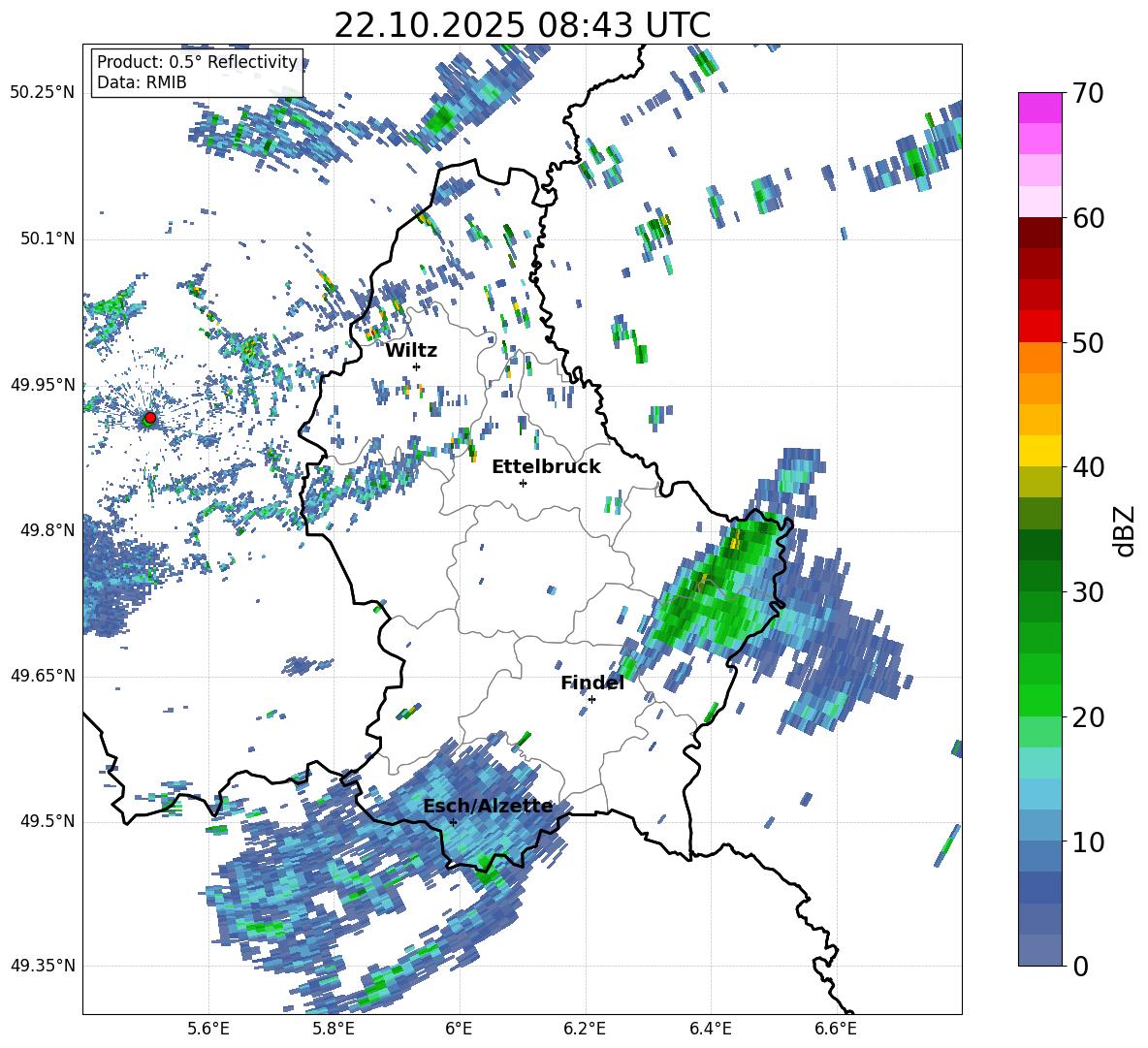Screen dimensions: 1148x1048
Task: Click the Esch/Alzette city label
Action: coord(488,806)
